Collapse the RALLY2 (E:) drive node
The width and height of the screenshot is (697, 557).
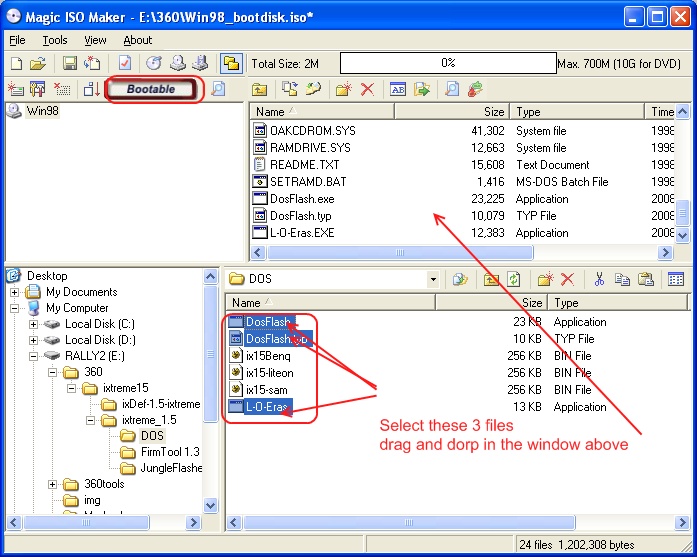[33, 356]
